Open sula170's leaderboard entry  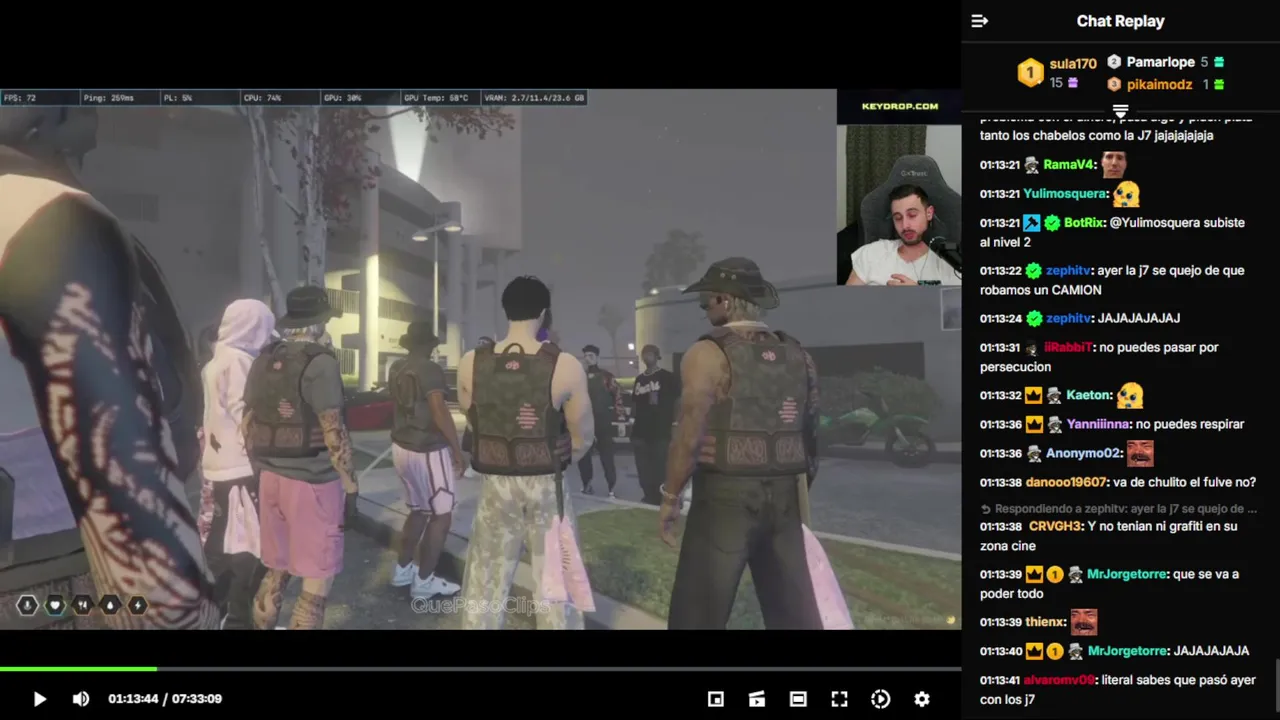[x=1073, y=64]
